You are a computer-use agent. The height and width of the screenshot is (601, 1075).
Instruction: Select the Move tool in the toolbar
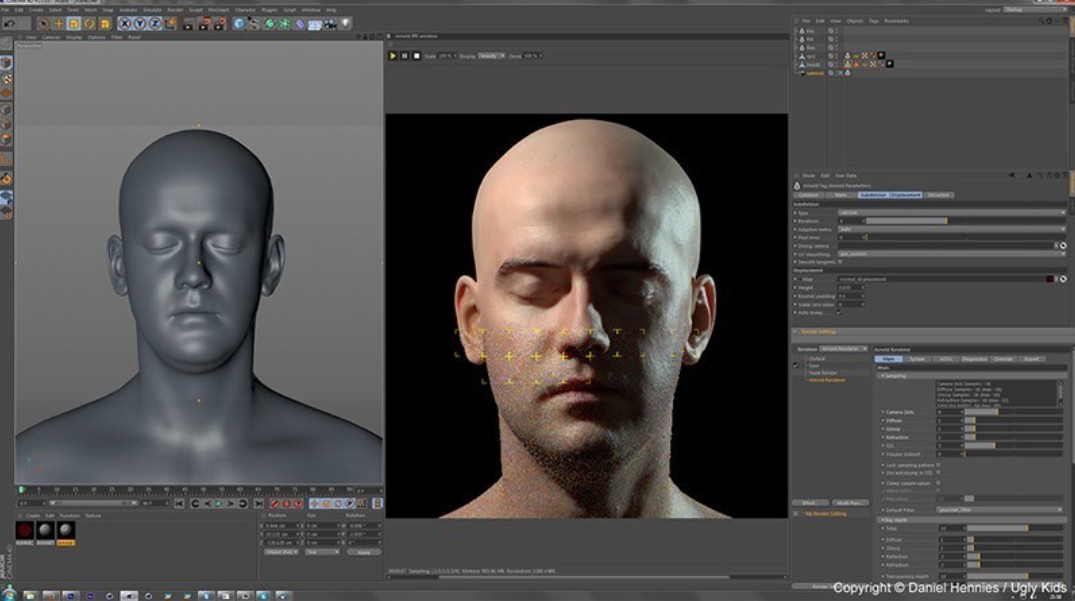[58, 23]
